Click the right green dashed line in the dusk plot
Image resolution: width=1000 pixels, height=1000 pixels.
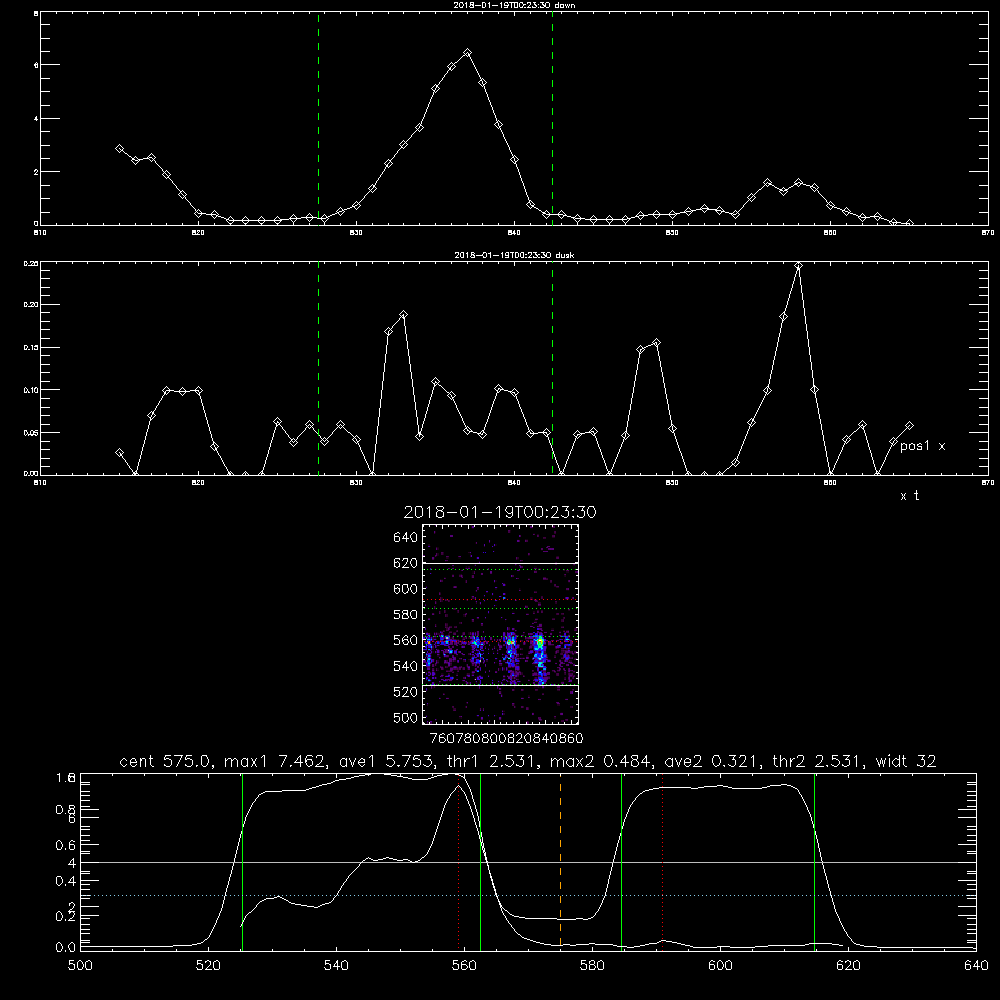[x=552, y=369]
